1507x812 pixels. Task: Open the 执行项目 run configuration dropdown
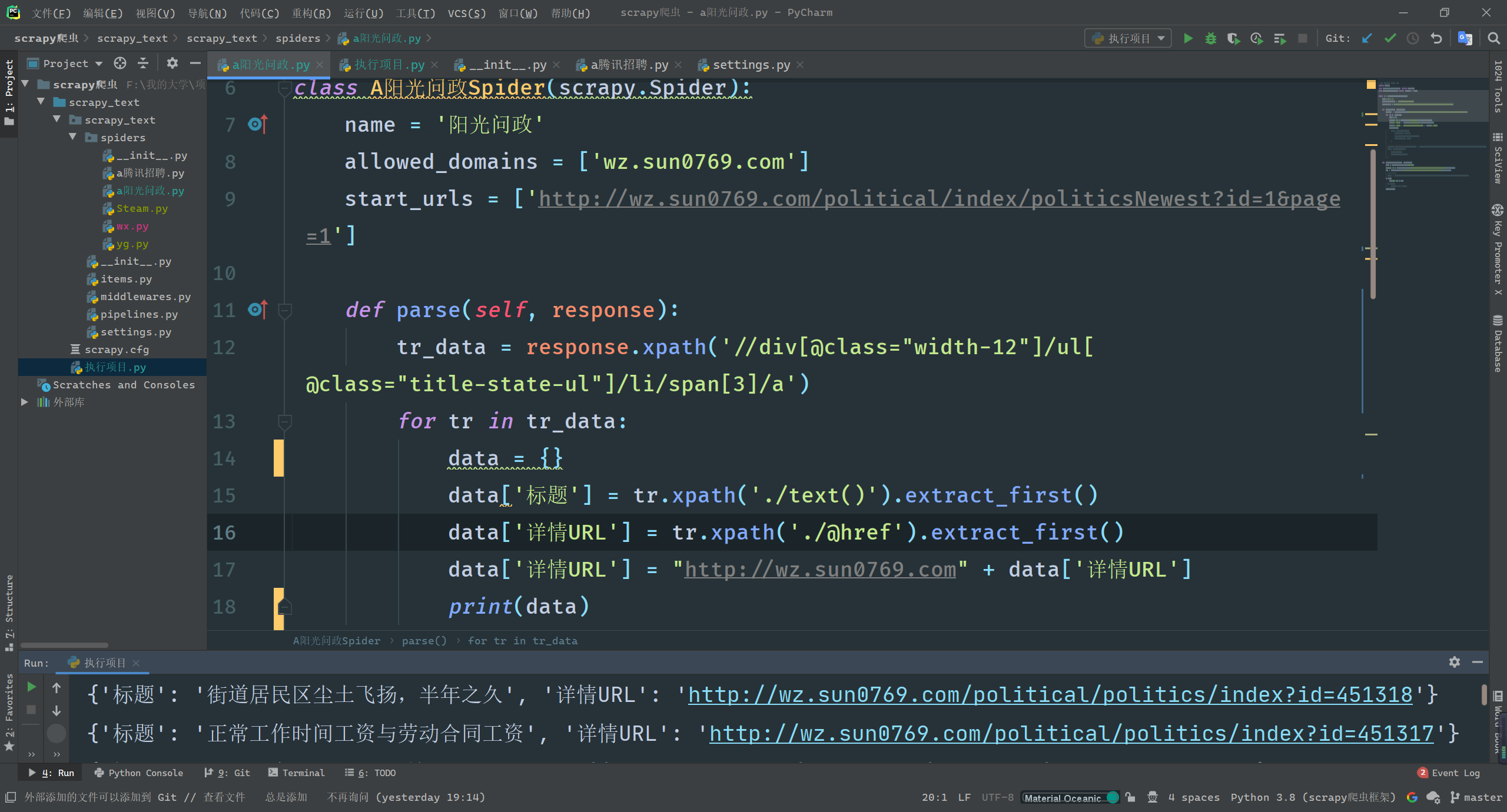point(1128,38)
